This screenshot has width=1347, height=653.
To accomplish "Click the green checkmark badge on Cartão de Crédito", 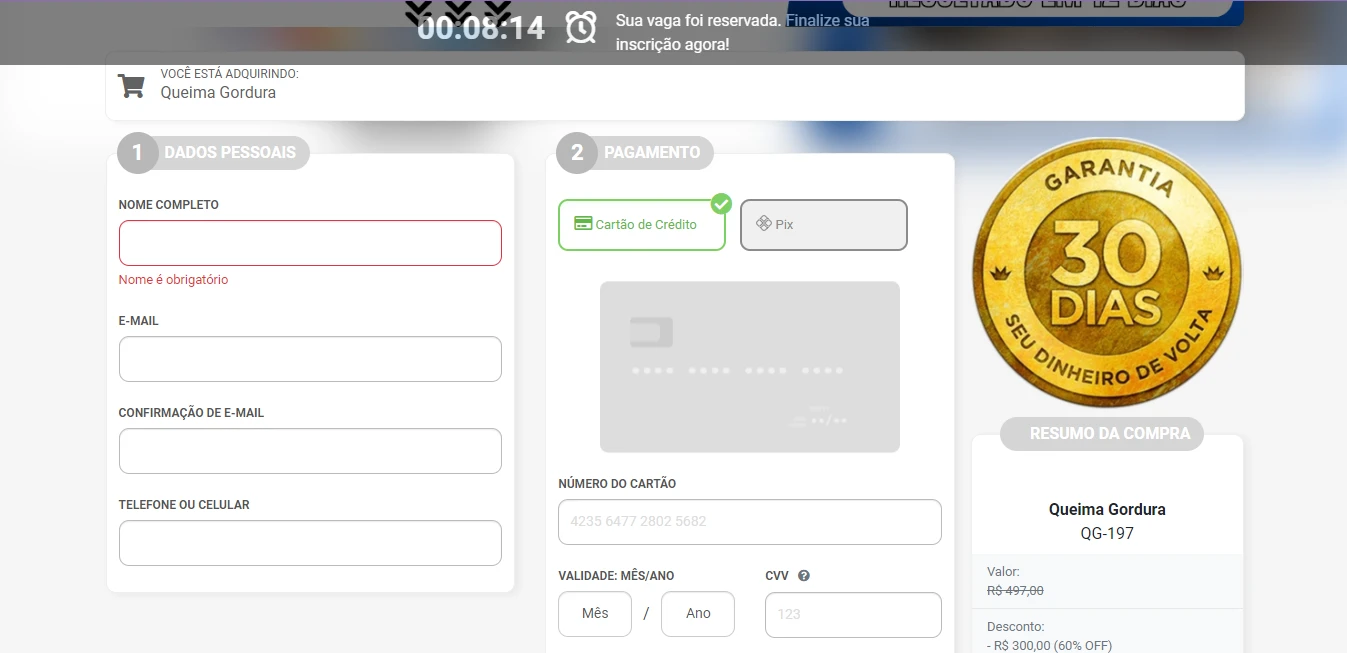I will (721, 204).
